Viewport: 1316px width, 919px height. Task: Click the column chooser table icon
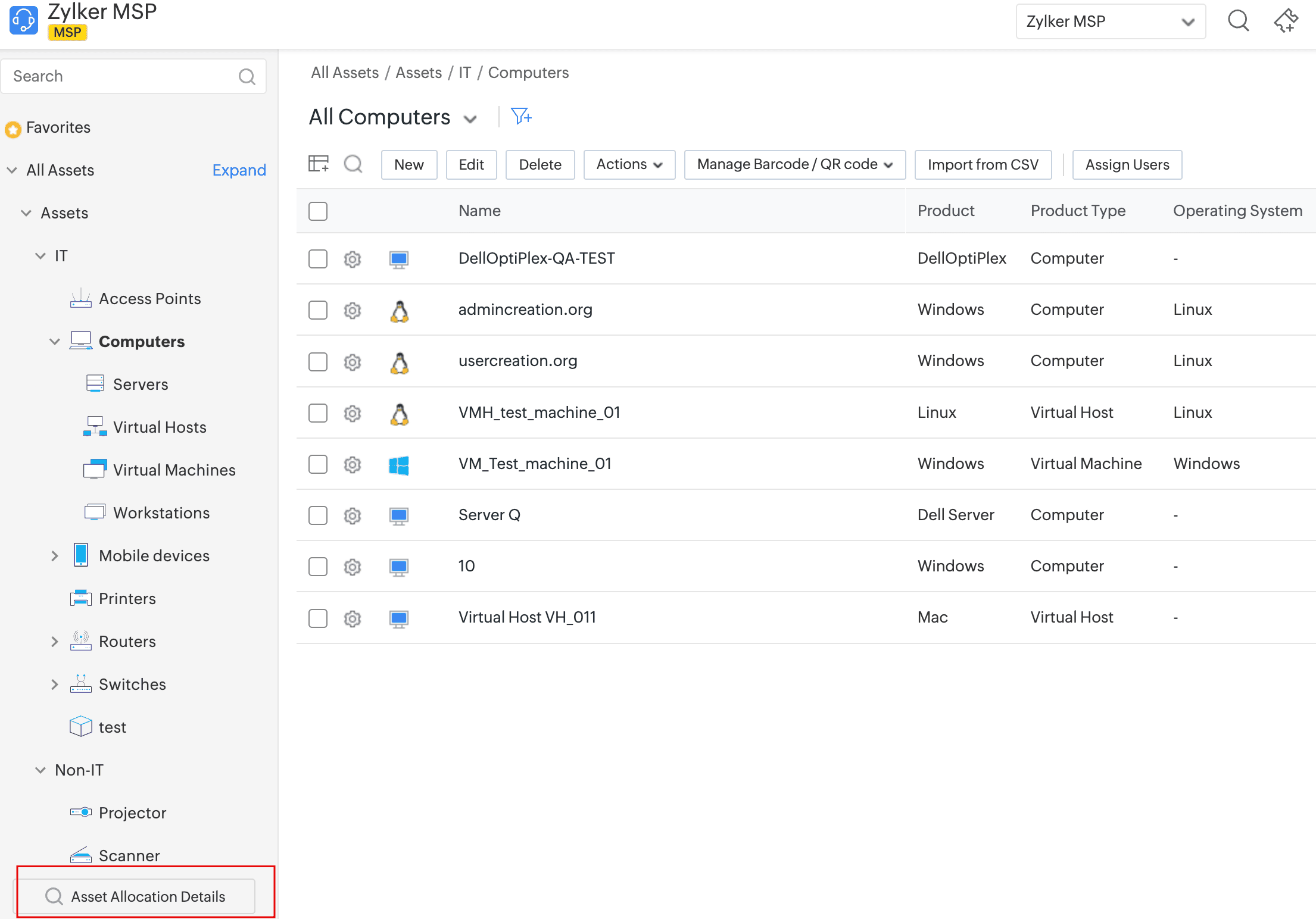coord(319,164)
